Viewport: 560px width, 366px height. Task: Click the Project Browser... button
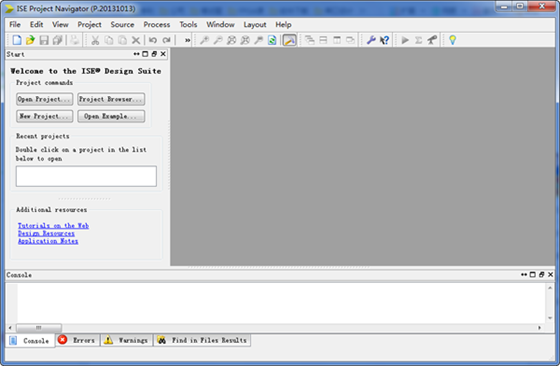[x=111, y=99]
